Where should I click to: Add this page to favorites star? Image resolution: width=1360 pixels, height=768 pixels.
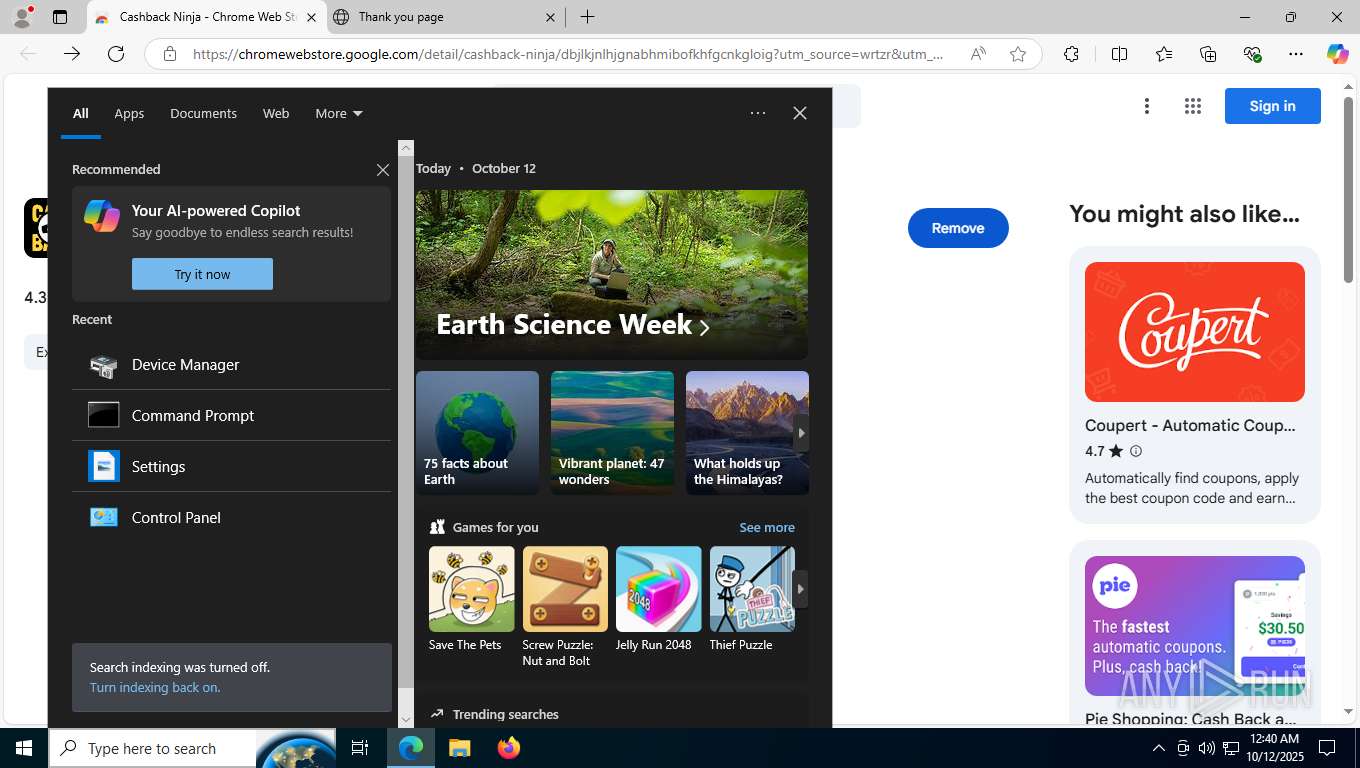coord(1018,54)
